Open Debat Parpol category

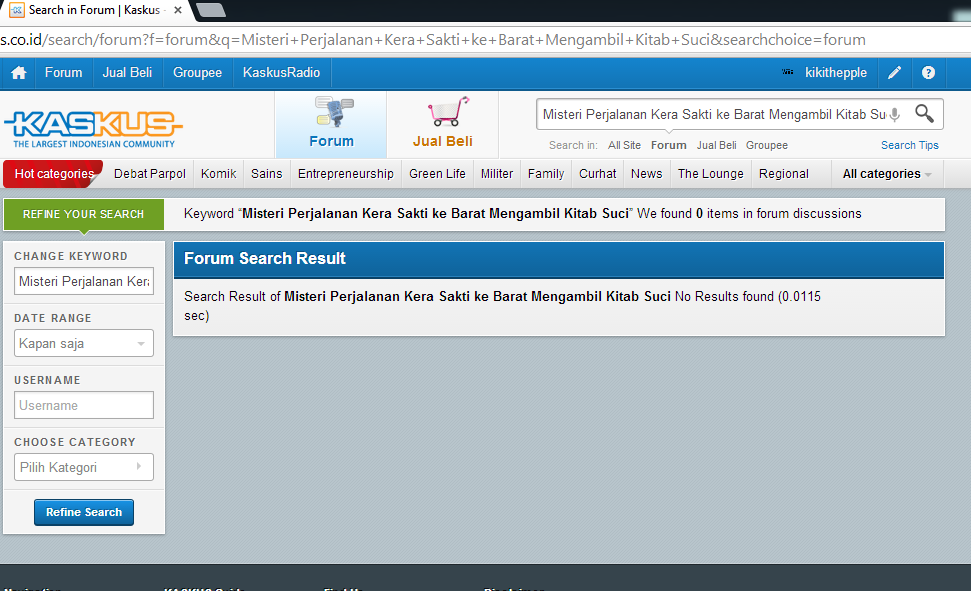pyautogui.click(x=150, y=173)
